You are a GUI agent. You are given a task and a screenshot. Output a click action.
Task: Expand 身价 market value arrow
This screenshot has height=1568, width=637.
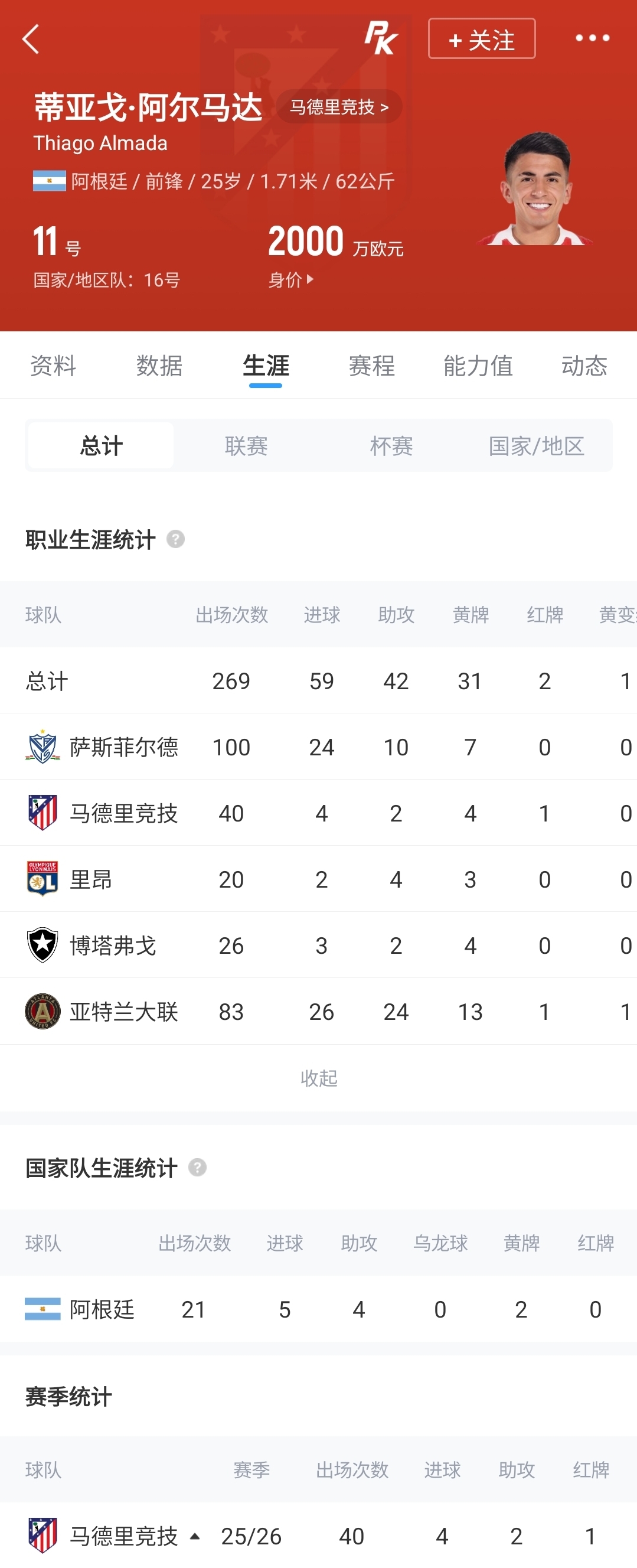311,279
